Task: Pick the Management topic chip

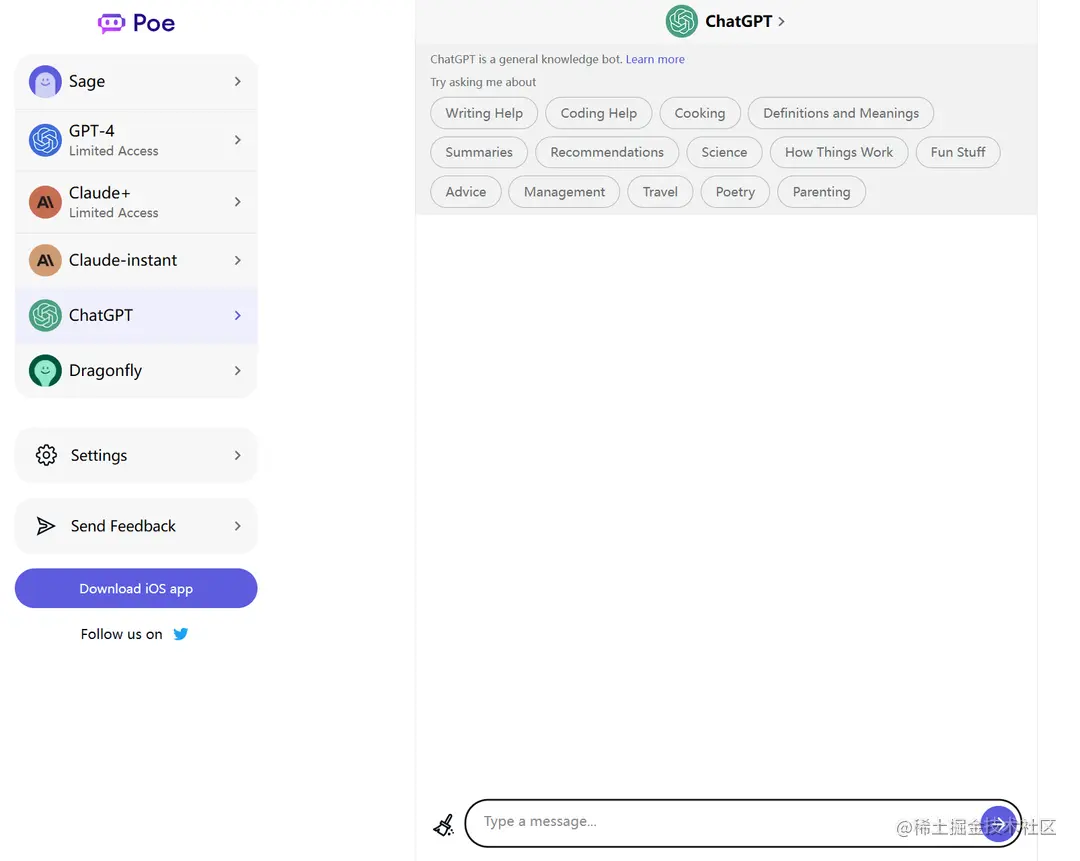Action: click(564, 191)
